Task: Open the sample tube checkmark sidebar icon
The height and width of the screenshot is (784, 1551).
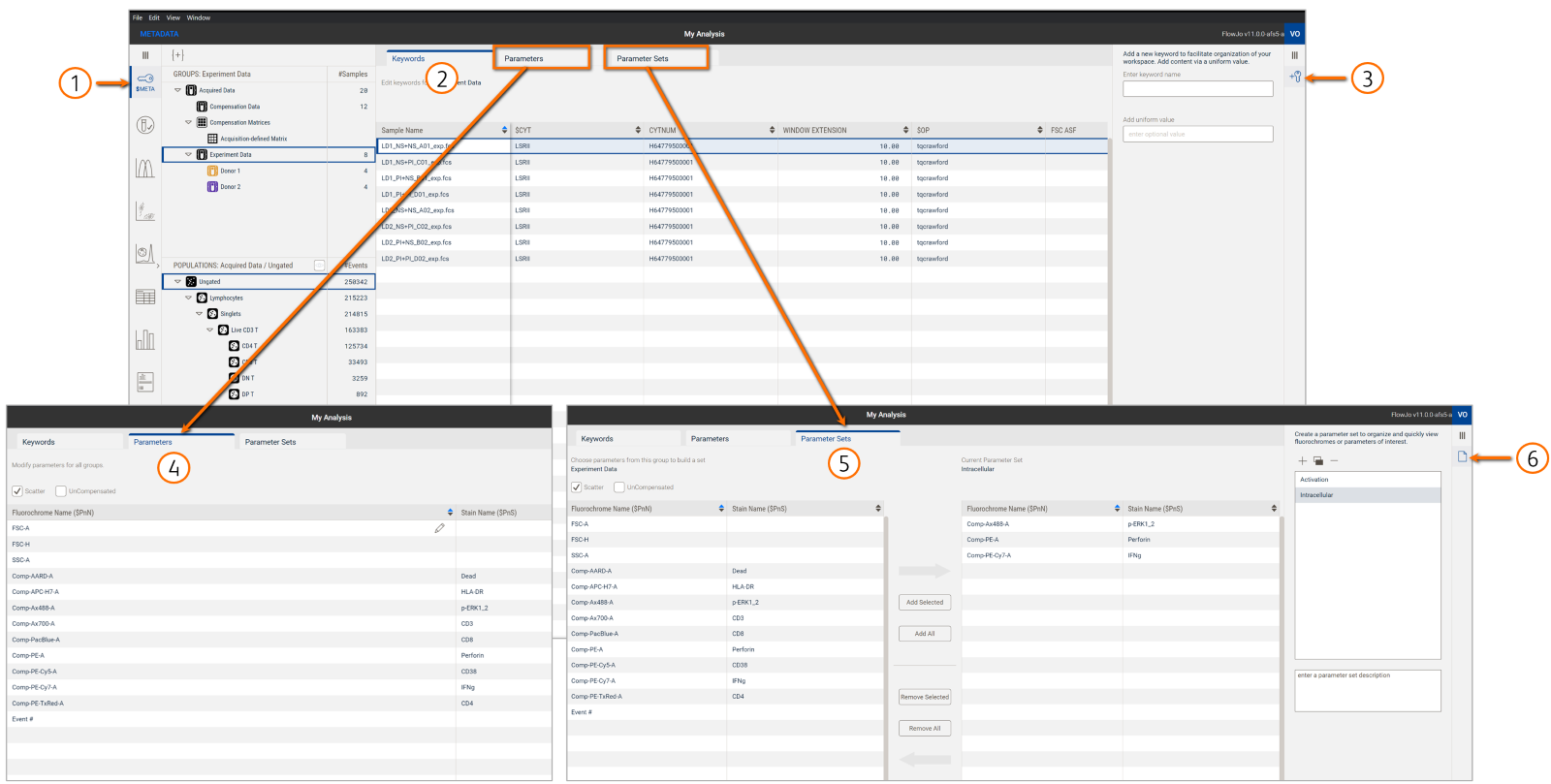Action: 145,125
